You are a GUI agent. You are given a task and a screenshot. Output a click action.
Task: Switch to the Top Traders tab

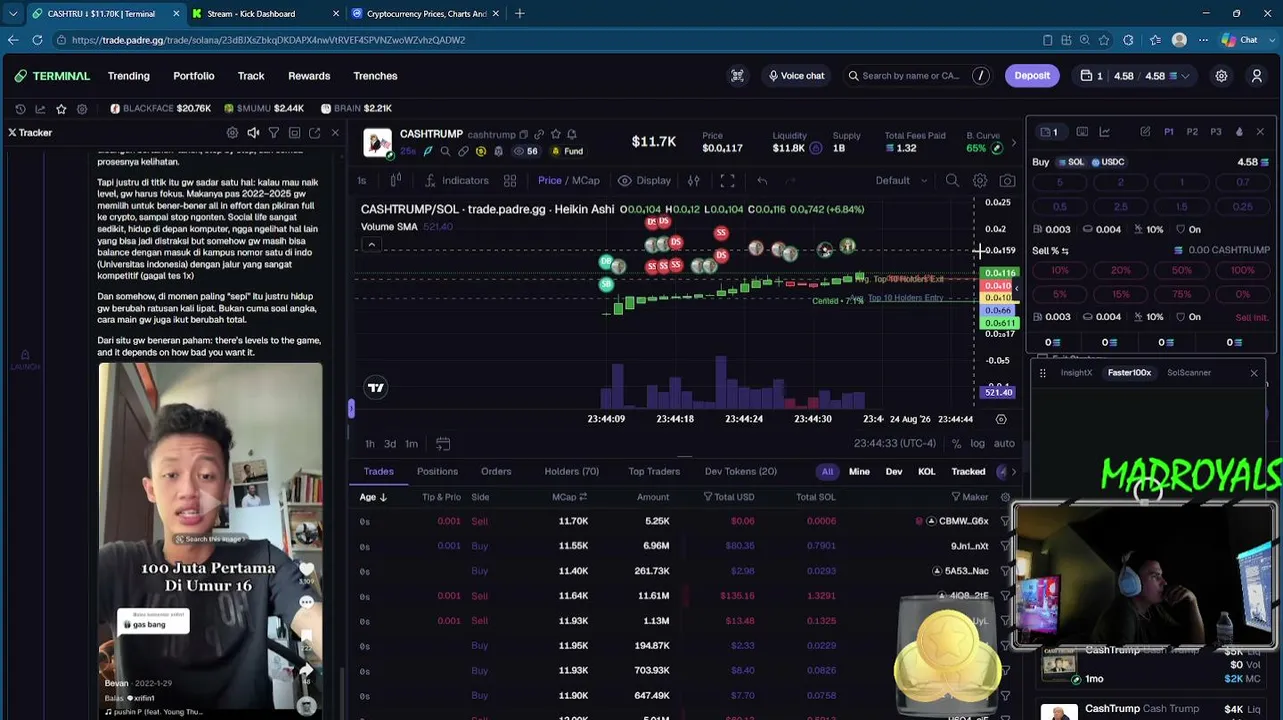click(x=654, y=472)
